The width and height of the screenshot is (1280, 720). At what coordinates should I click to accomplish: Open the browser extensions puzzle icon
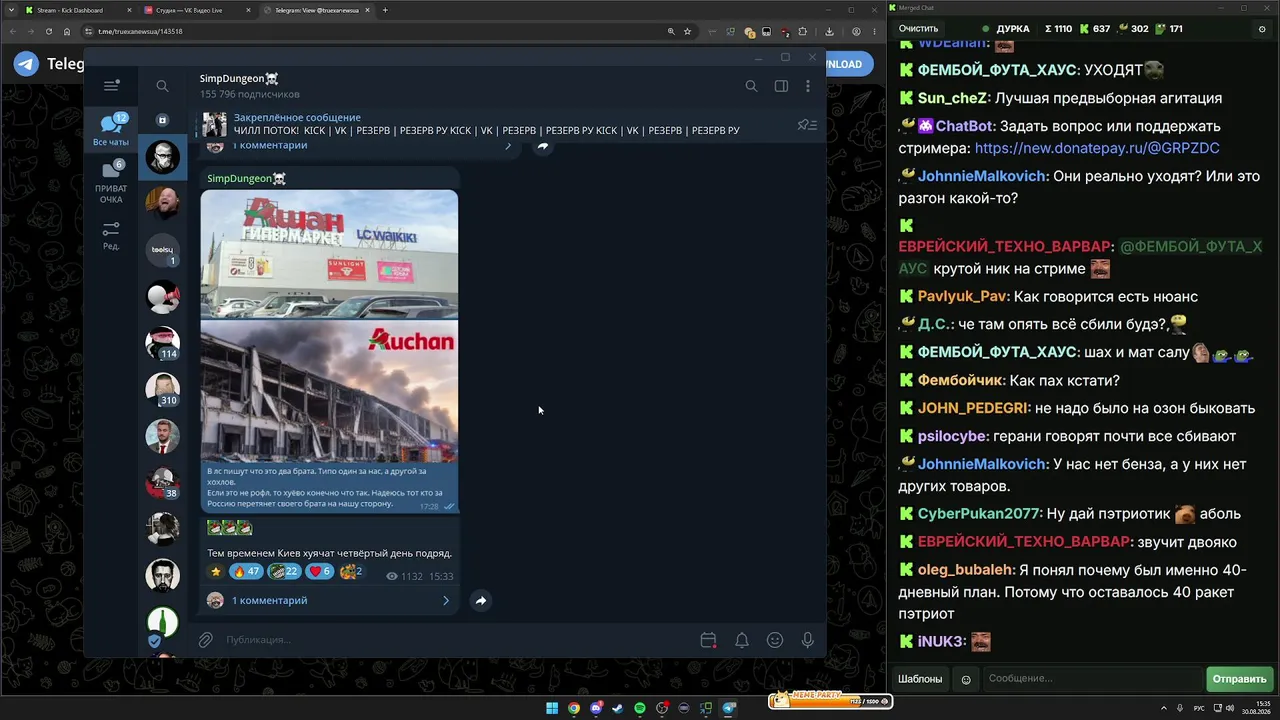coord(802,31)
